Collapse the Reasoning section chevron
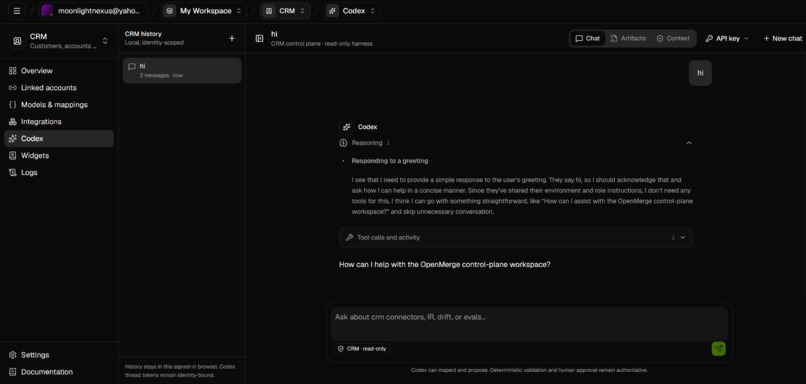 tap(689, 143)
